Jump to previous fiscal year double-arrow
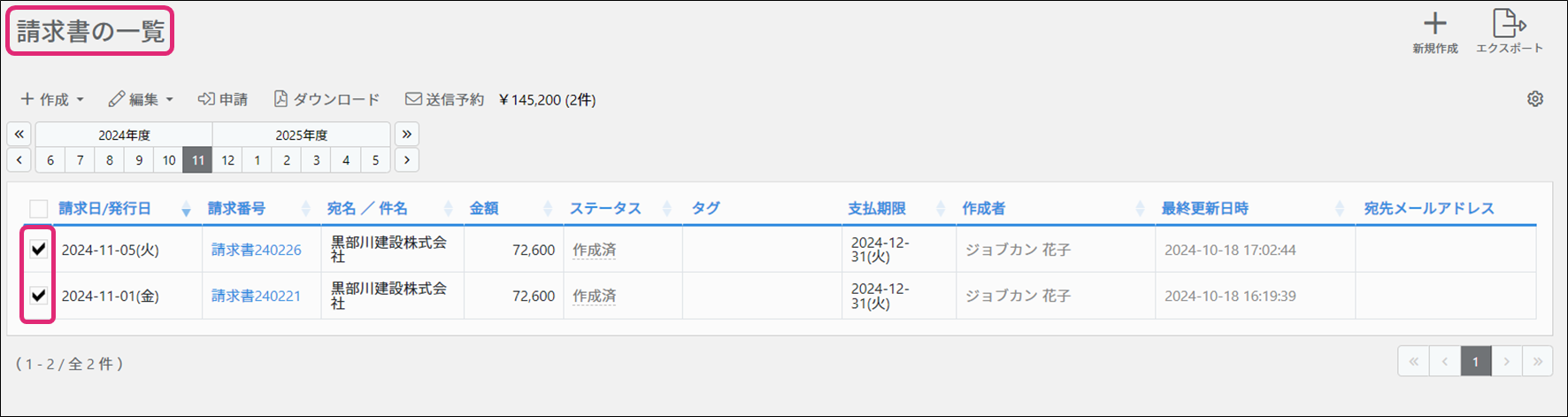This screenshot has height=417, width=1568. click(x=19, y=135)
